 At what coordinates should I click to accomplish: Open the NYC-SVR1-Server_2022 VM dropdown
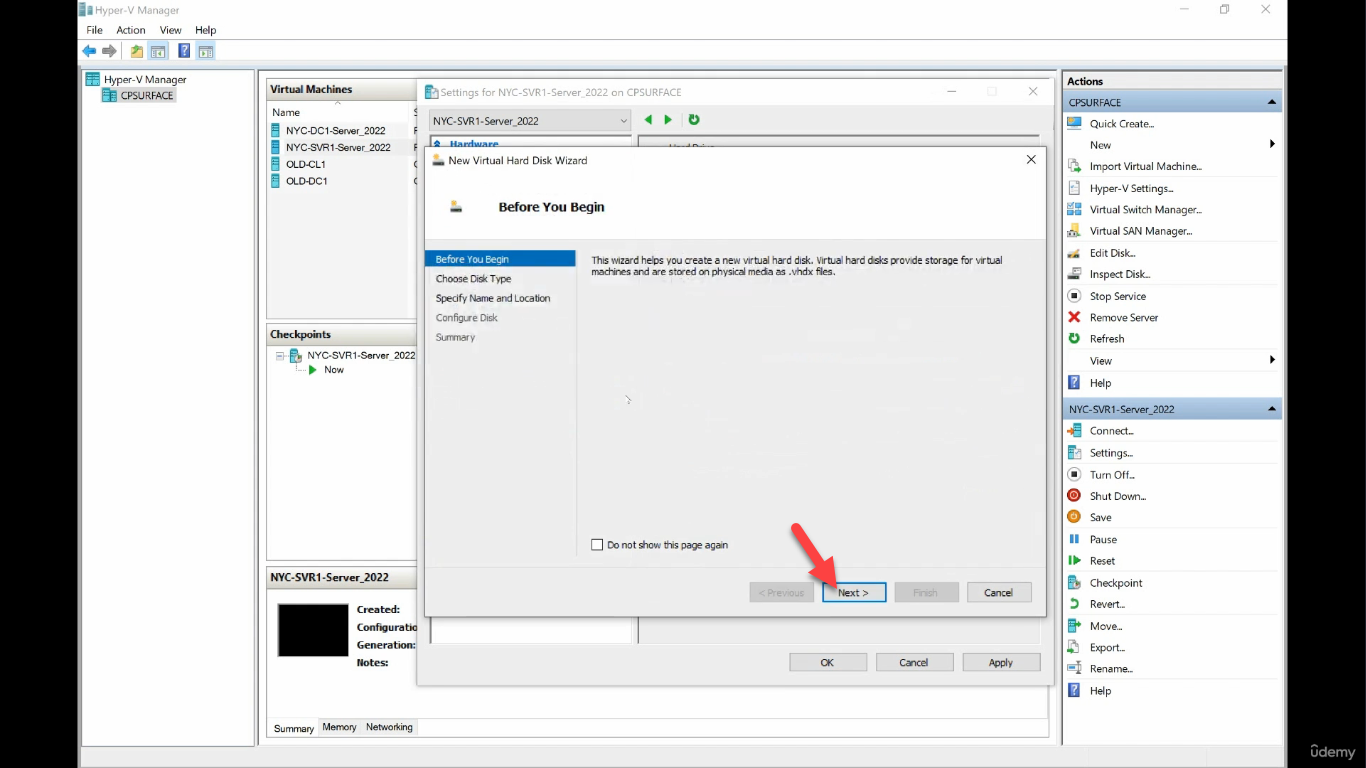530,121
